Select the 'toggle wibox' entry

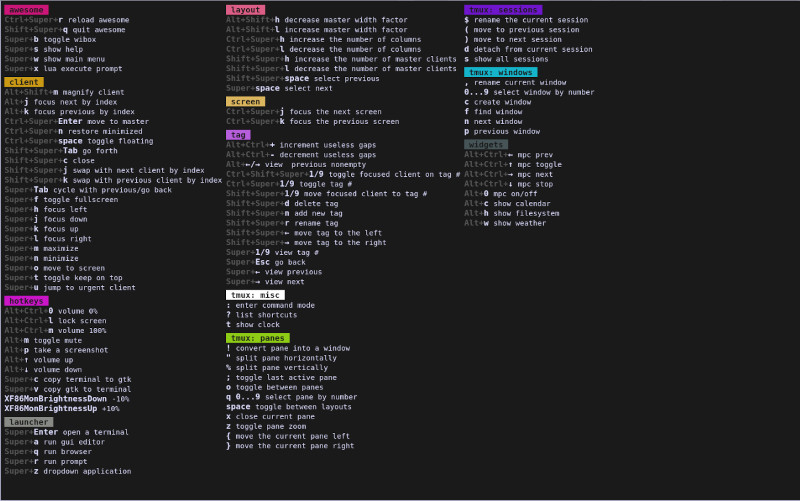tap(50, 39)
